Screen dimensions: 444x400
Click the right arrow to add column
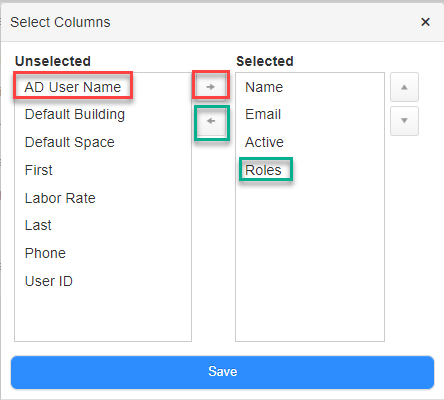pos(211,87)
